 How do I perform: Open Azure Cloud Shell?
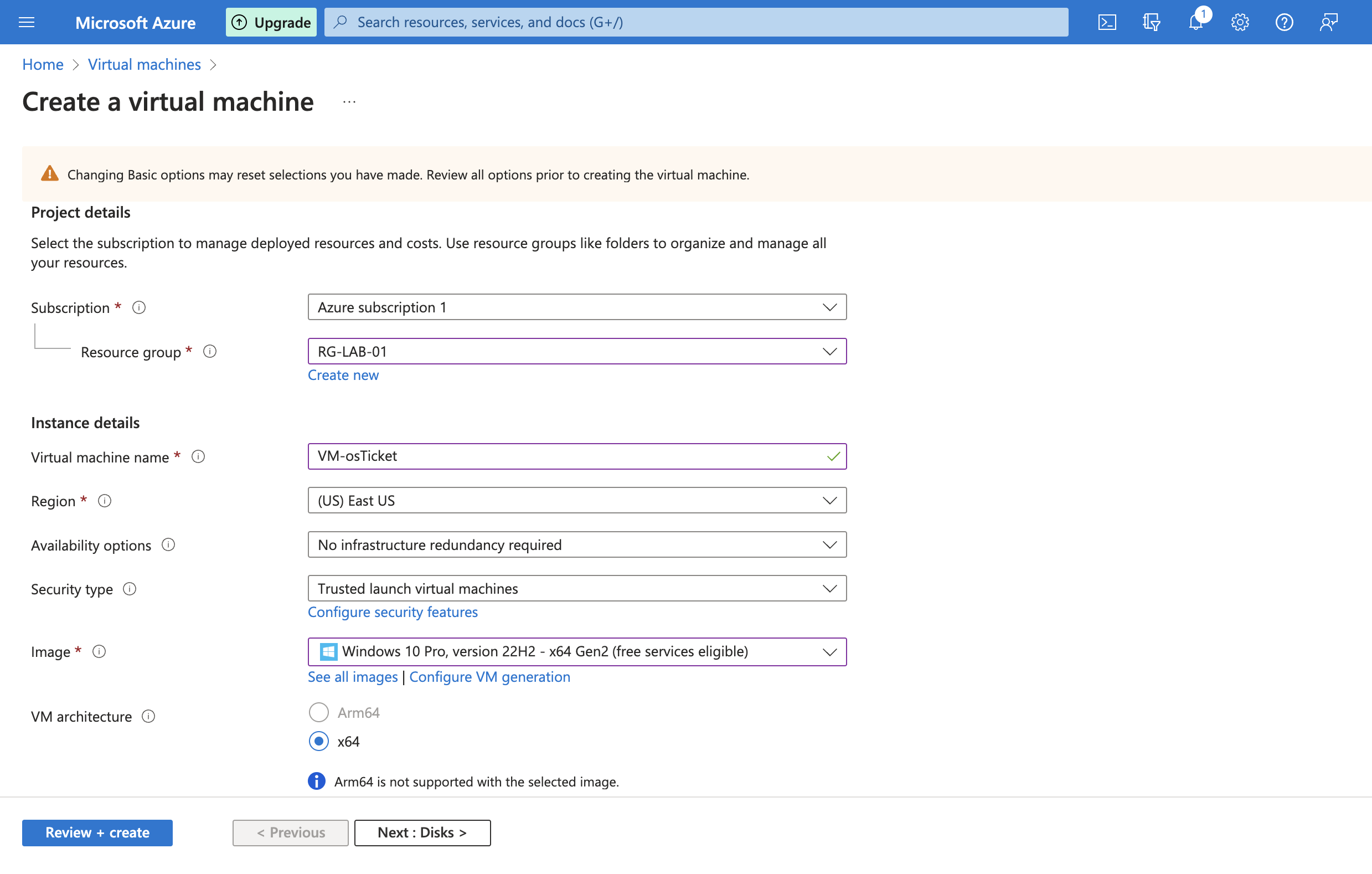1107,22
